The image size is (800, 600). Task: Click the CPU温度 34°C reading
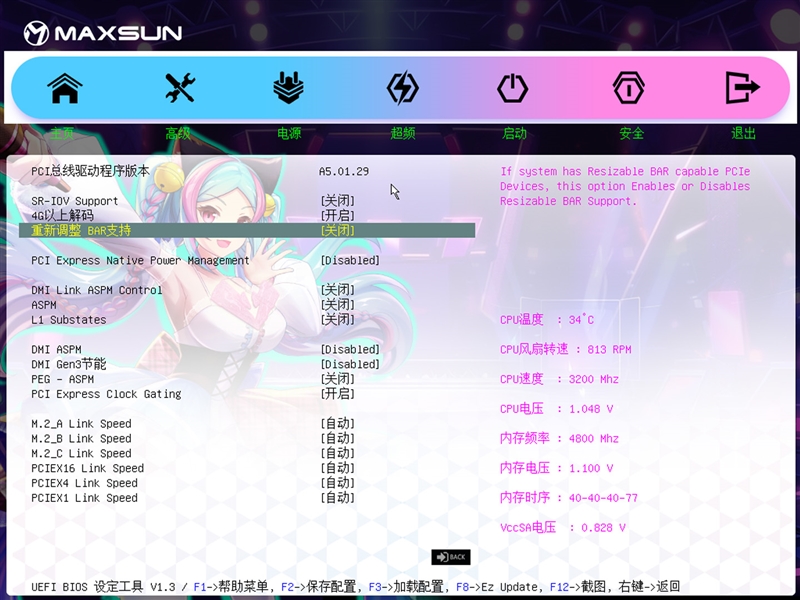click(x=547, y=320)
